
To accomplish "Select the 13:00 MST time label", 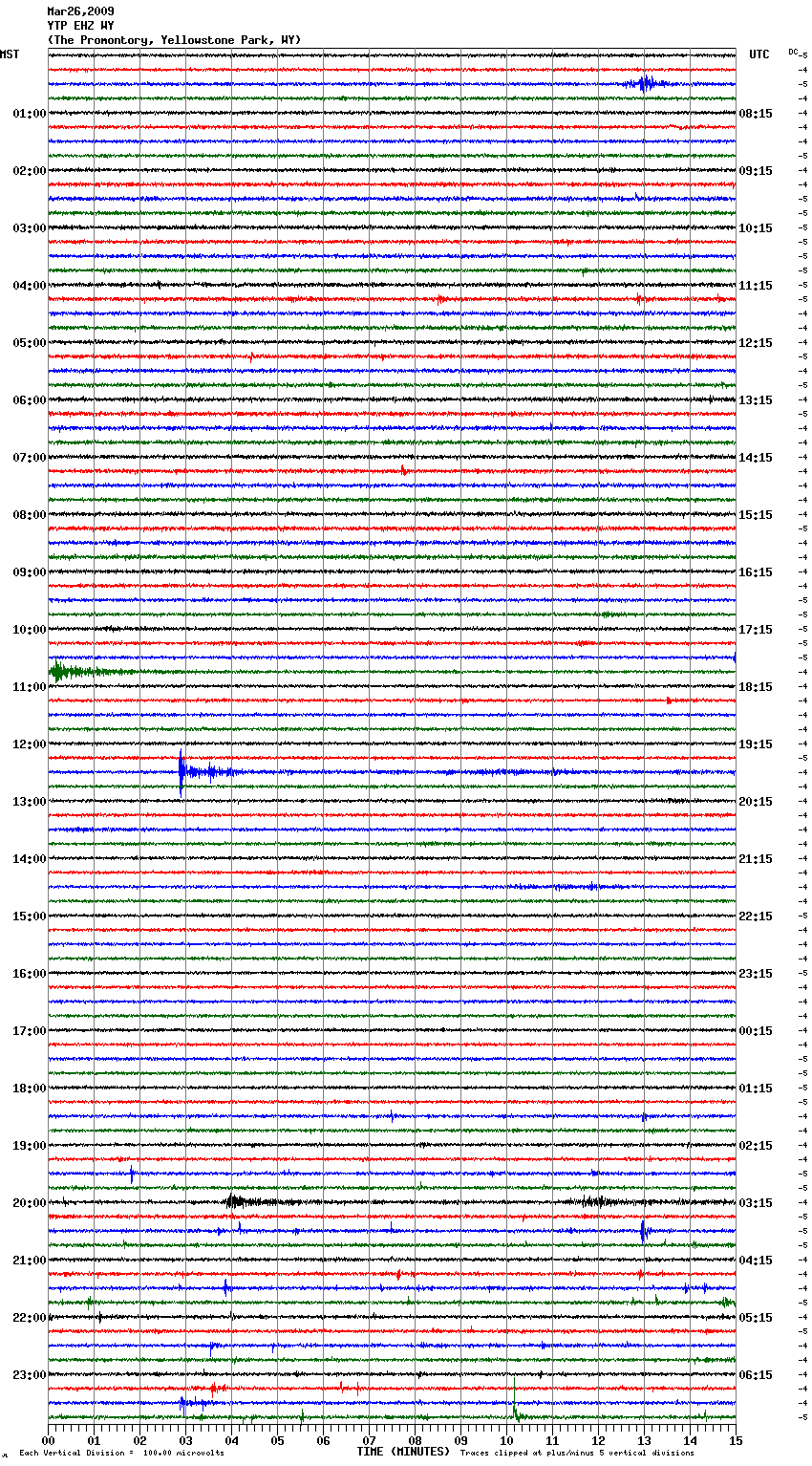I will point(30,802).
